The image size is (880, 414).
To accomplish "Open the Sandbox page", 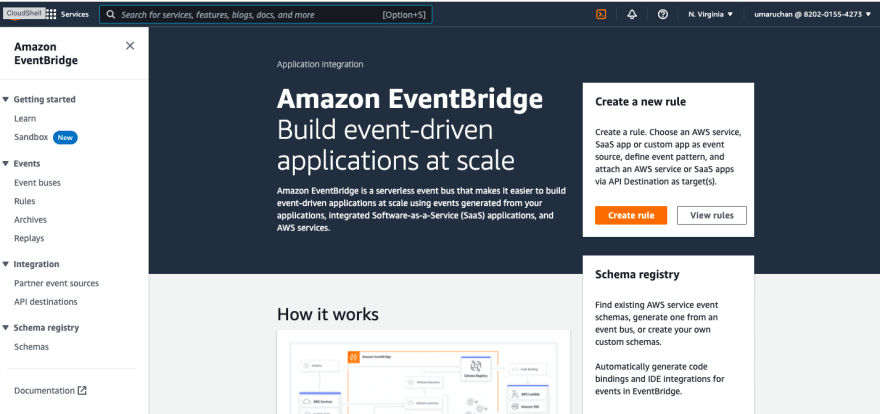I will (31, 137).
